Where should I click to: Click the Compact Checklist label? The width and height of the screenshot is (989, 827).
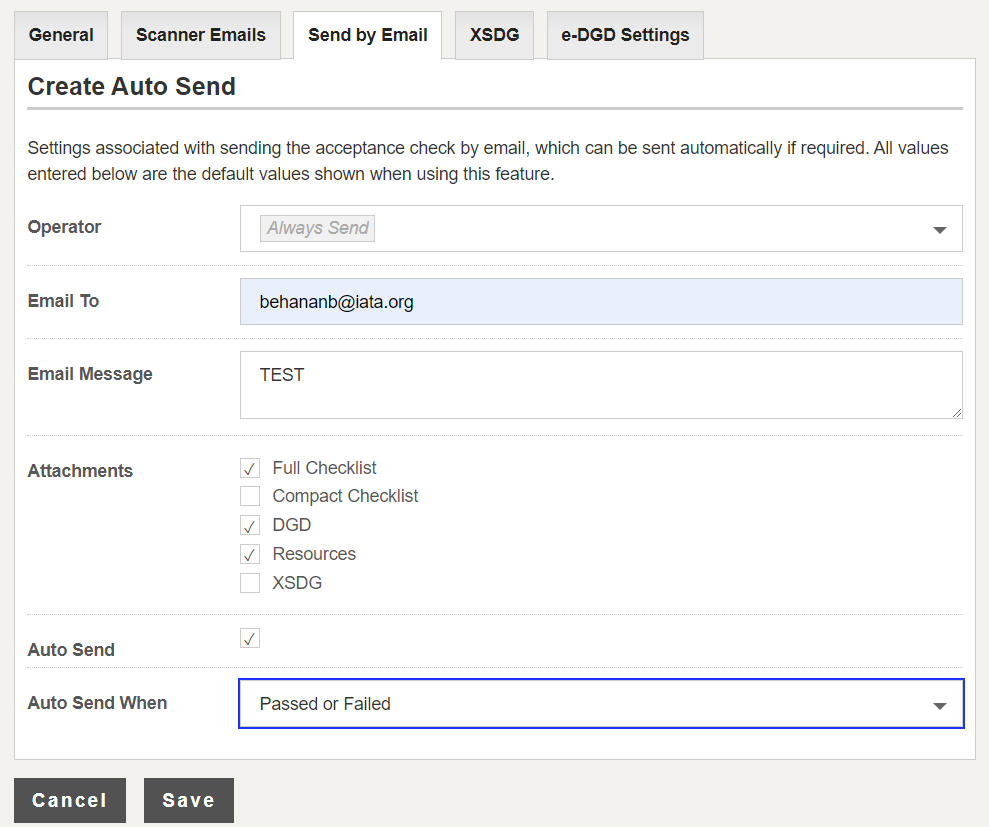[345, 496]
